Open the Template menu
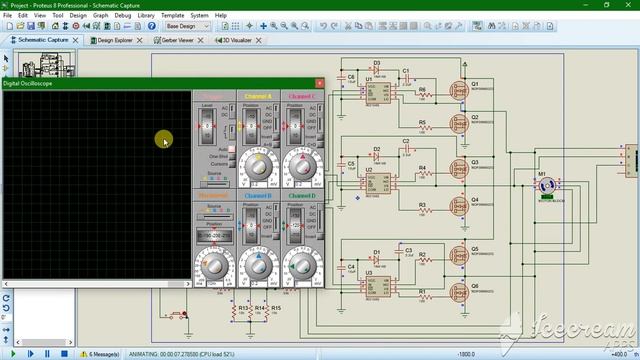Viewport: 640px width, 360px height. coord(173,16)
